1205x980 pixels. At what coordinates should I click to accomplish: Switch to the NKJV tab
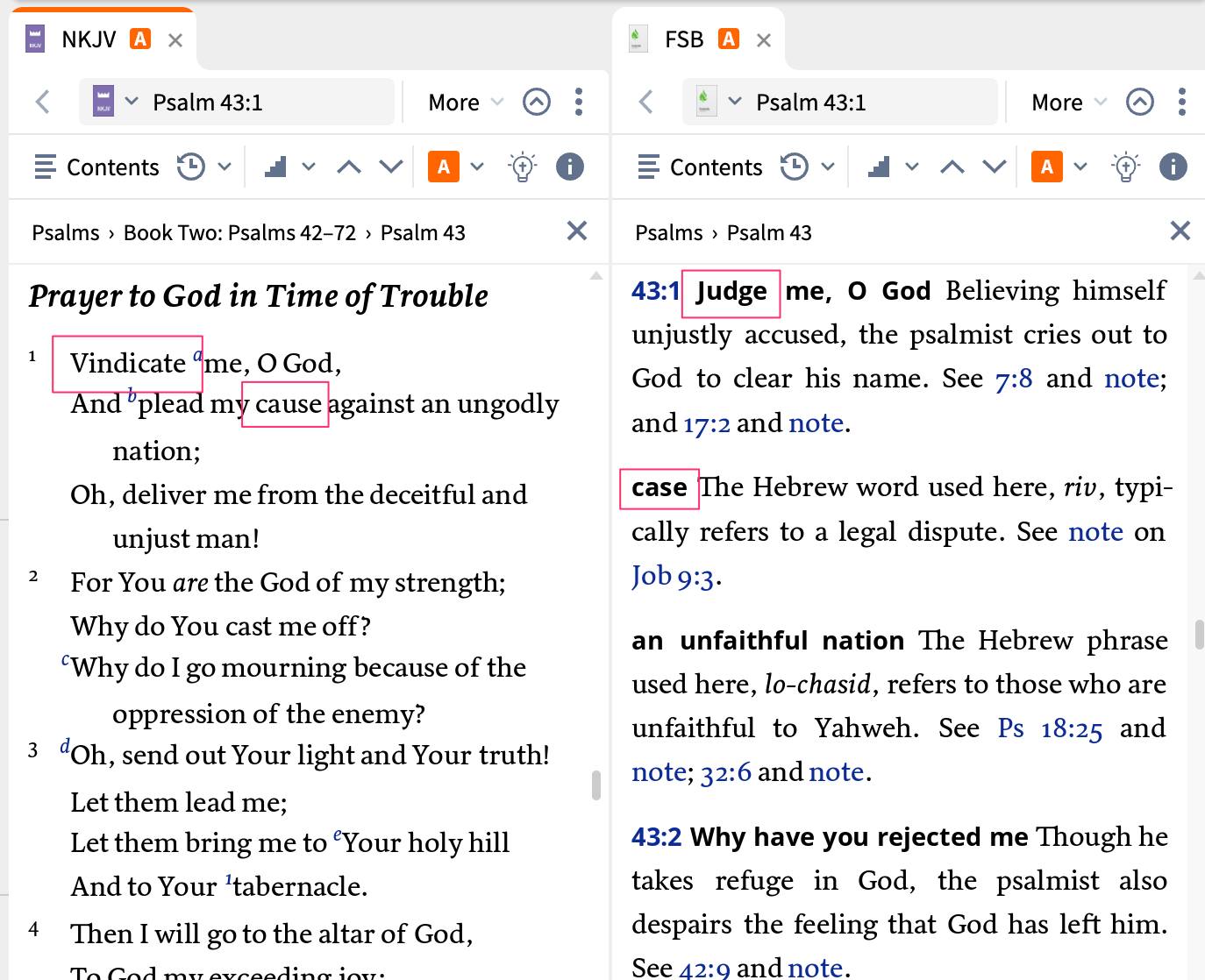coord(88,39)
